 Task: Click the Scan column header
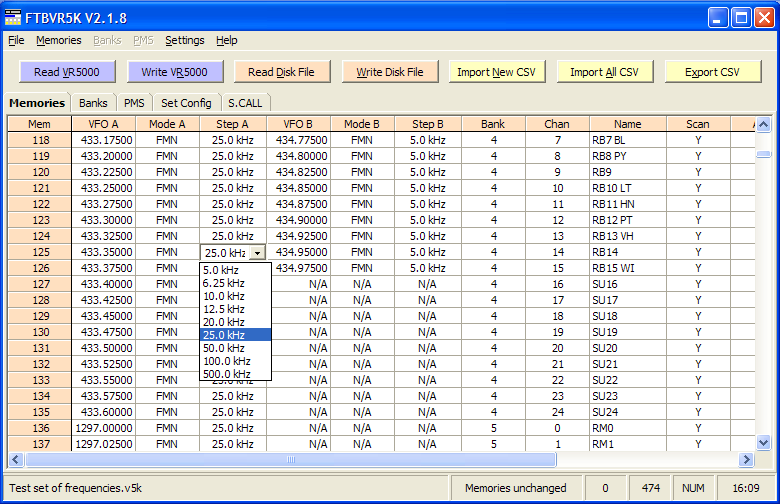(698, 124)
